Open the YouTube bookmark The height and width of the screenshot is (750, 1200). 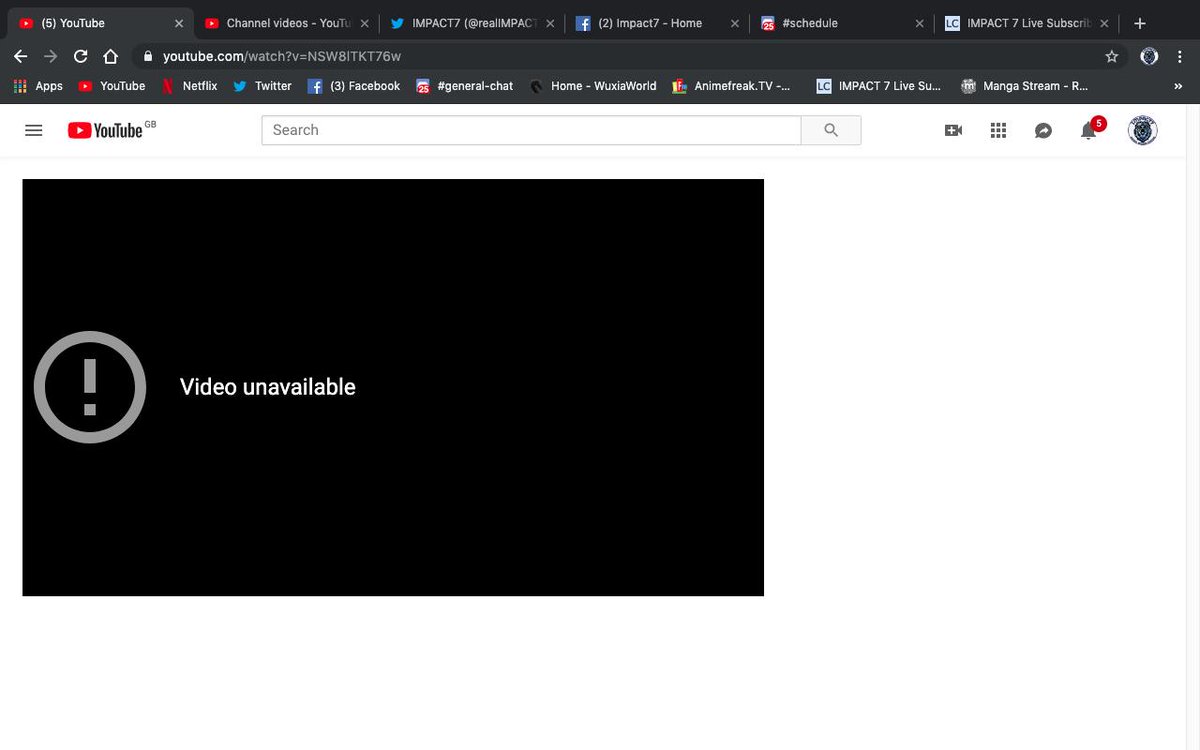(112, 86)
